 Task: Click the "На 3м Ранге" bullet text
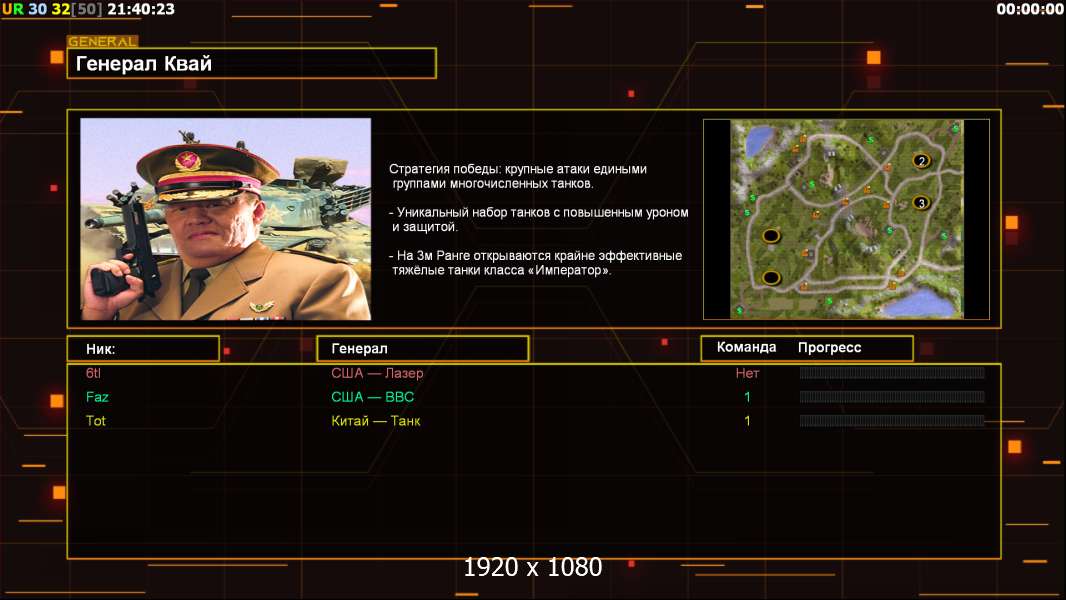pyautogui.click(x=536, y=263)
